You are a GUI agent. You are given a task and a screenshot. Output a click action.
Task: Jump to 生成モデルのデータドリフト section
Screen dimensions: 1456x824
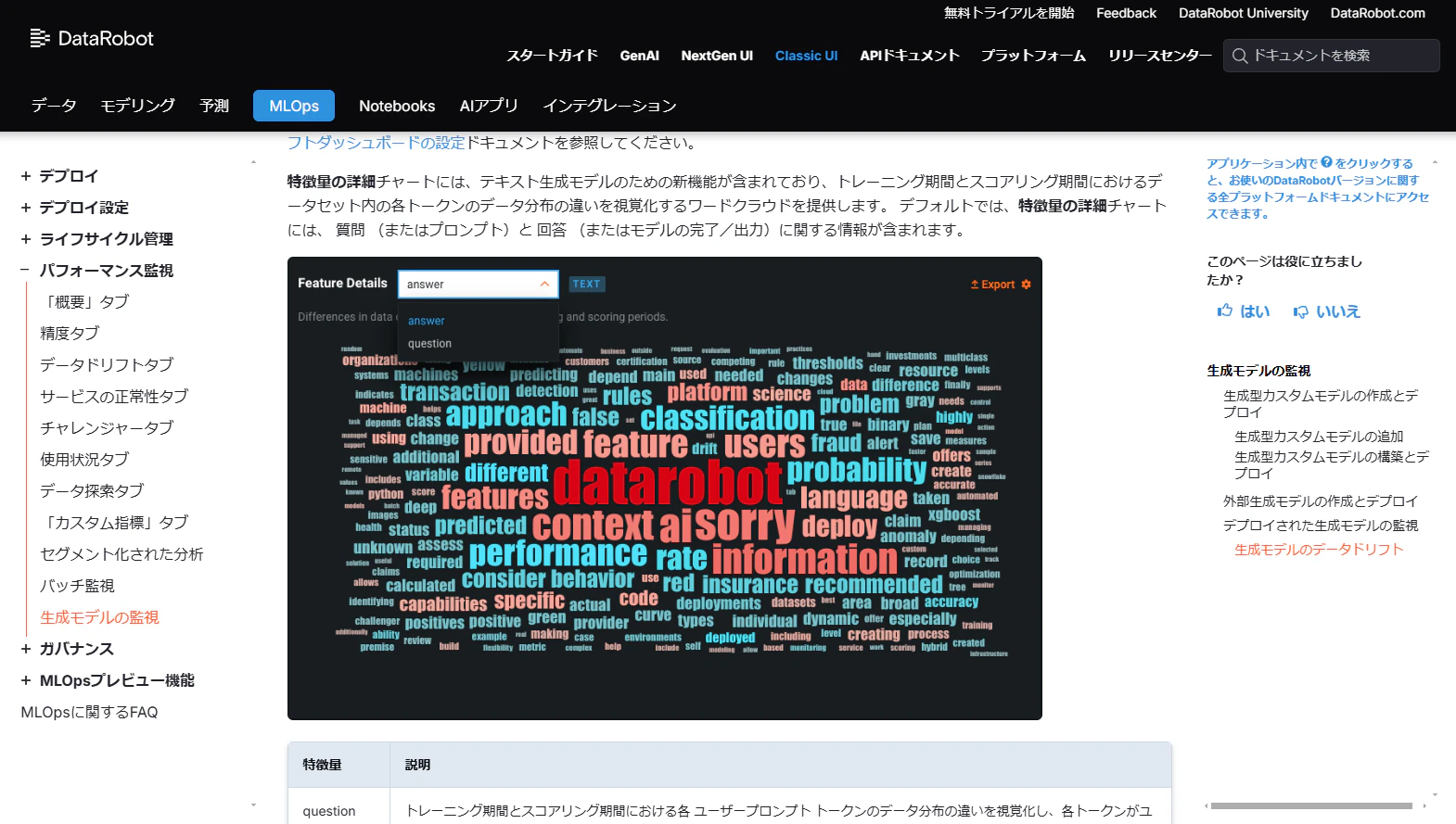[x=1319, y=550]
